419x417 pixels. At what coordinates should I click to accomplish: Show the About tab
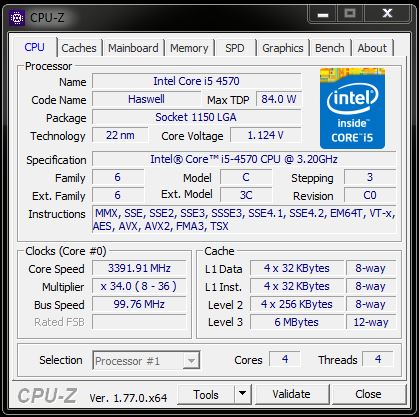coord(372,48)
